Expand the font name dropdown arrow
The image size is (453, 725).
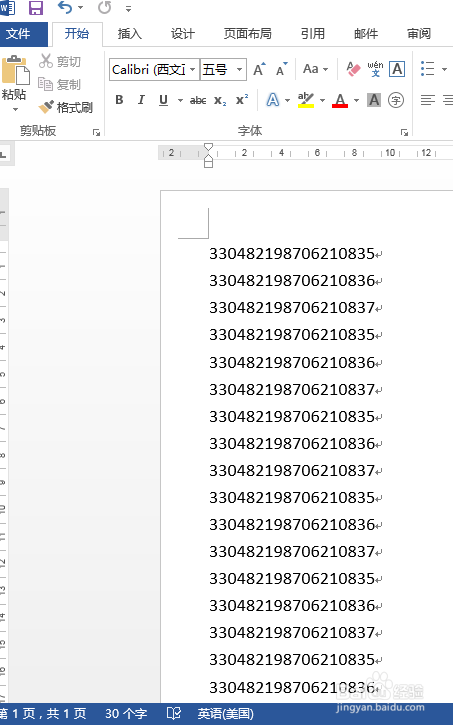[193, 70]
